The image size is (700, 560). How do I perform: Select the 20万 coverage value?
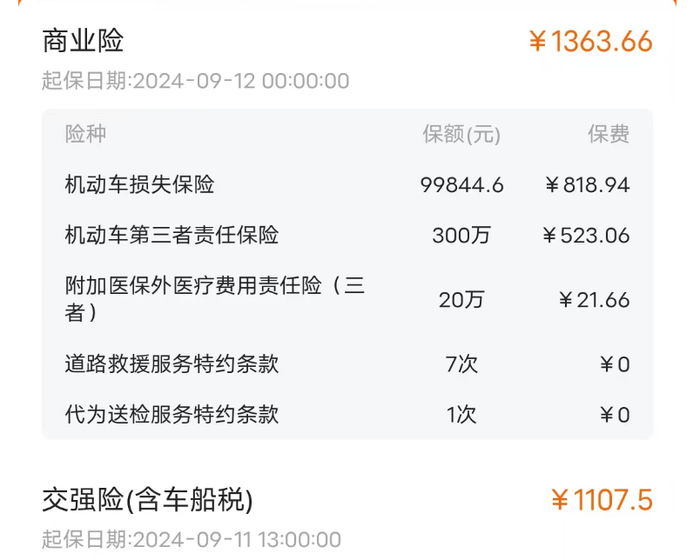pyautogui.click(x=461, y=299)
